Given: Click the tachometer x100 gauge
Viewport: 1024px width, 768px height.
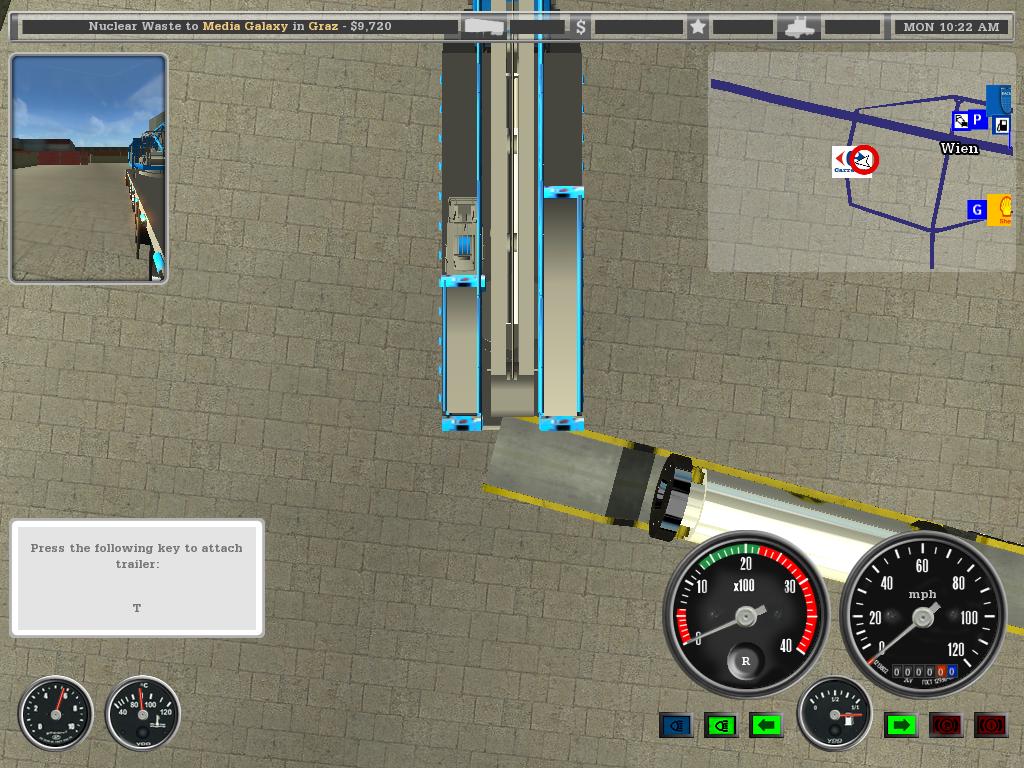Looking at the screenshot, I should click(746, 614).
